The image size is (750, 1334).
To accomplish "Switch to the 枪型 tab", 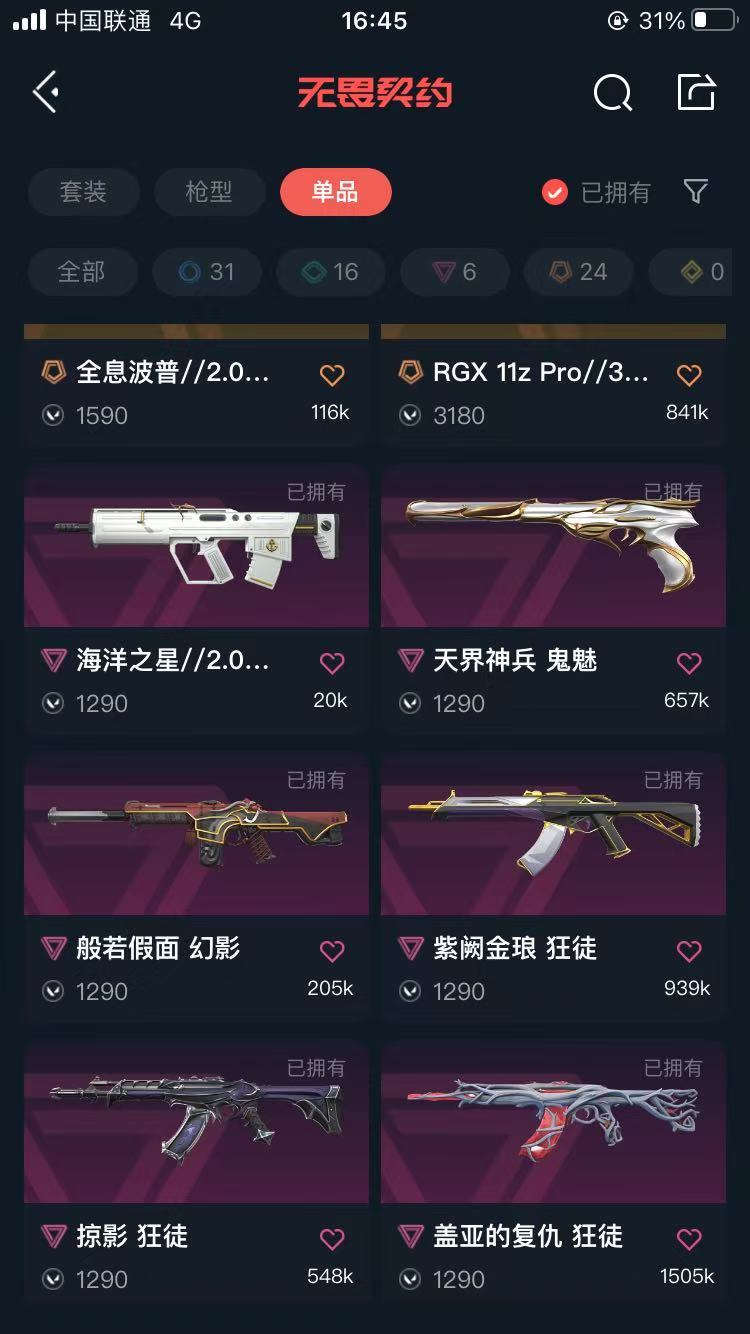I will click(x=209, y=192).
